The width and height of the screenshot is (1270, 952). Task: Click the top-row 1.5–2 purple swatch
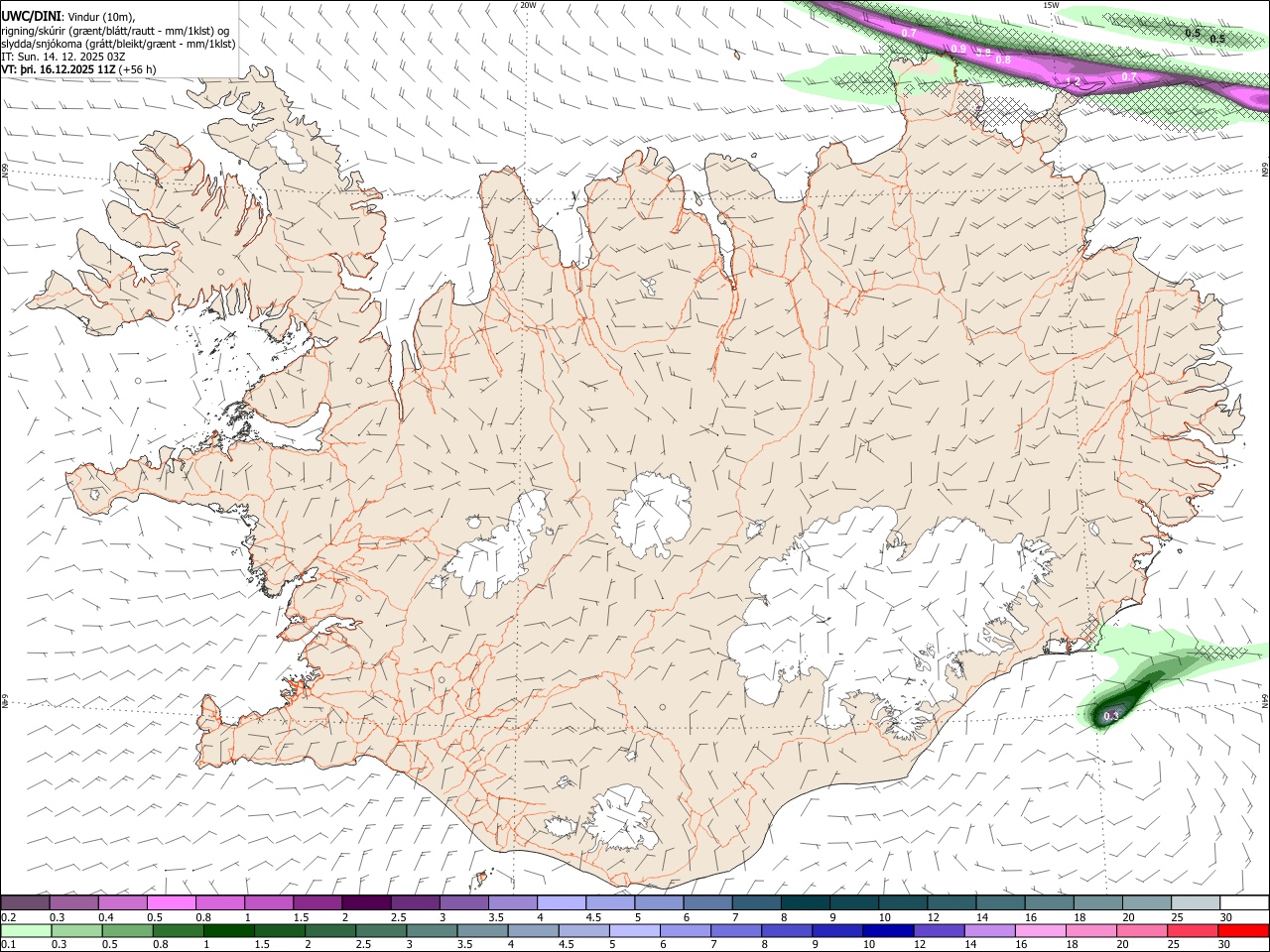317,903
